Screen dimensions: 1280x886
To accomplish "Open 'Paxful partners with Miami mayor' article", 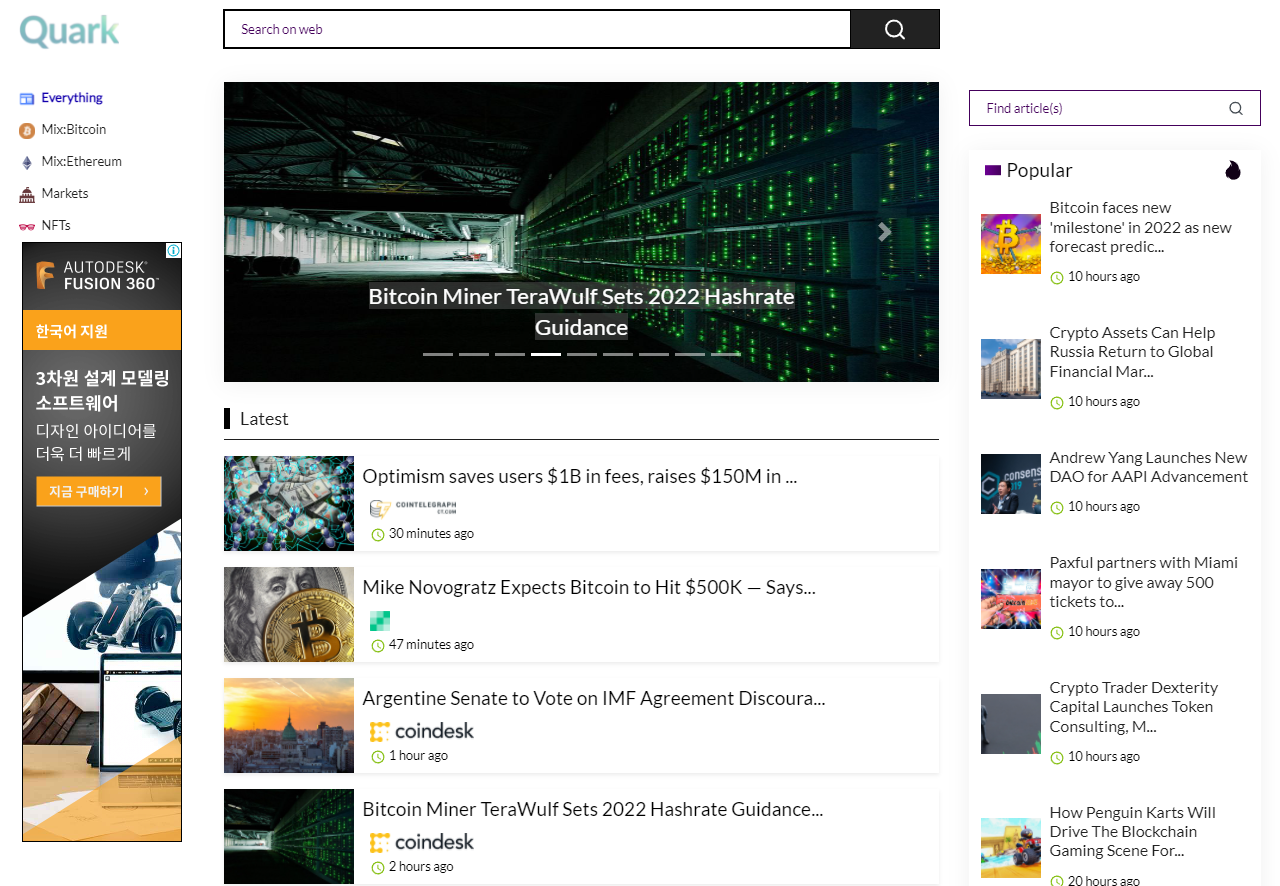I will pyautogui.click(x=1144, y=582).
